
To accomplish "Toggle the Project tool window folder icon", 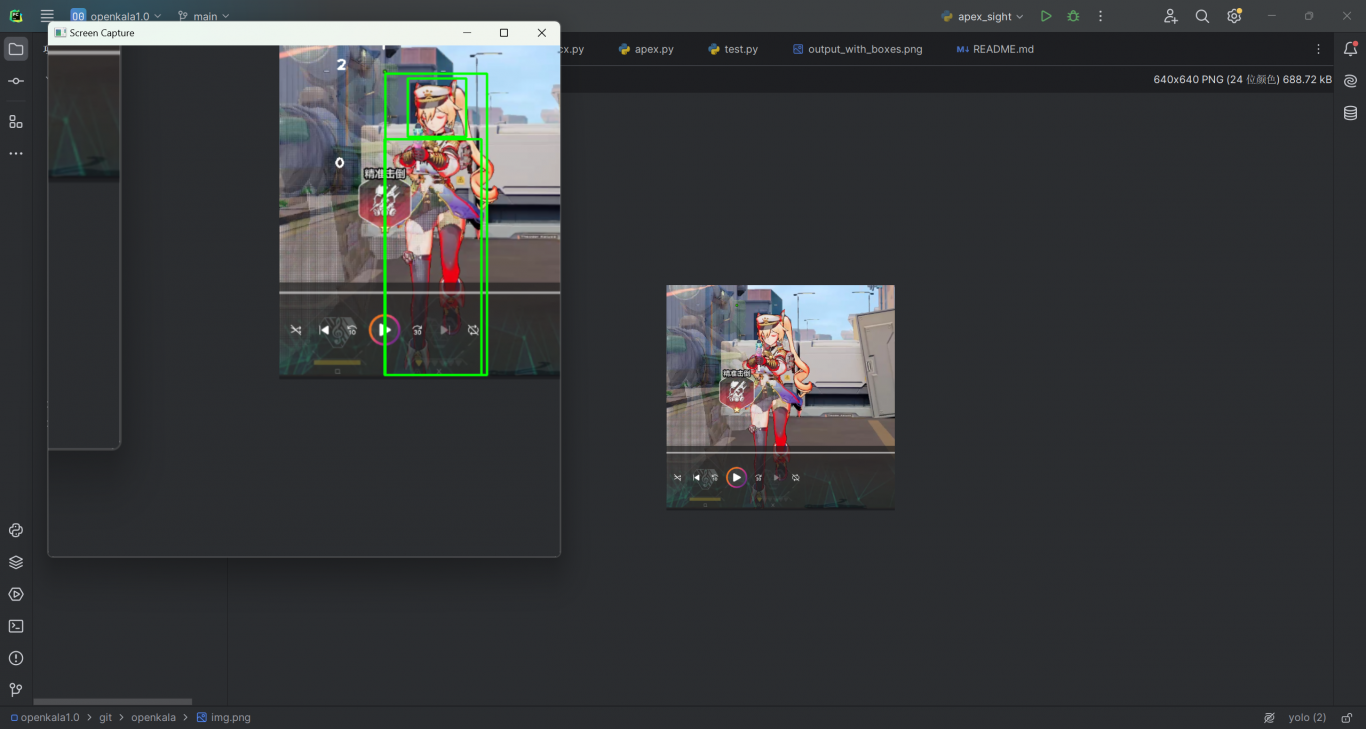I will click(16, 49).
